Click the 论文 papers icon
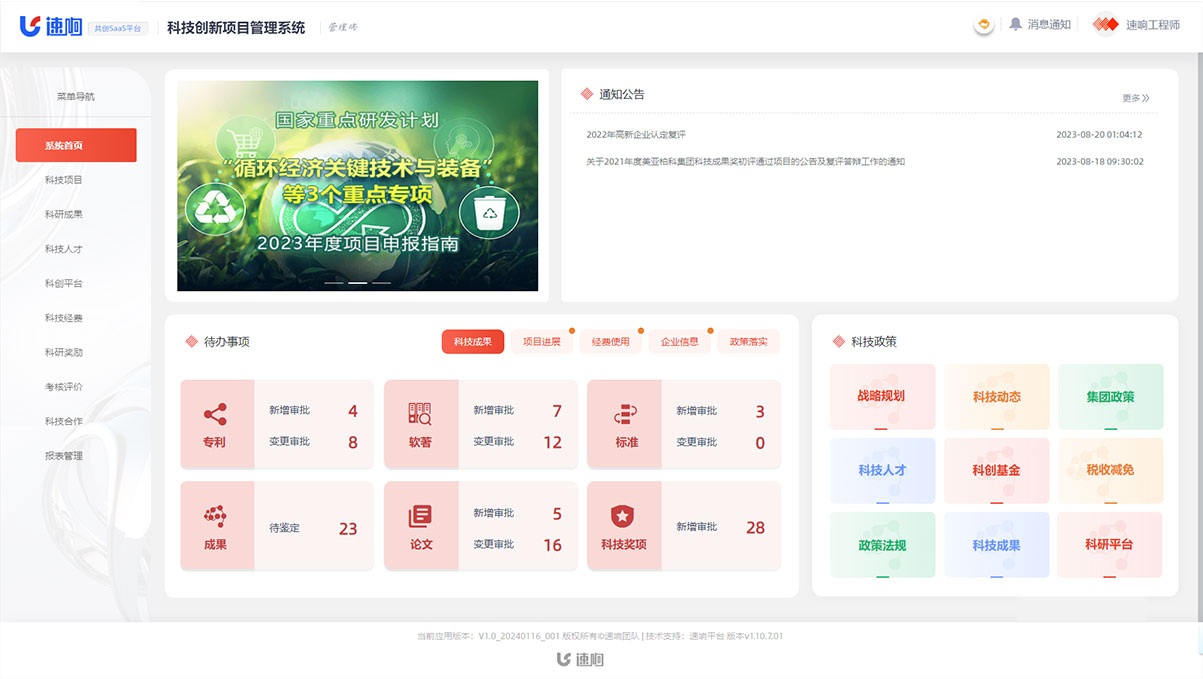Screen dimensions: 1203x679 [420, 516]
